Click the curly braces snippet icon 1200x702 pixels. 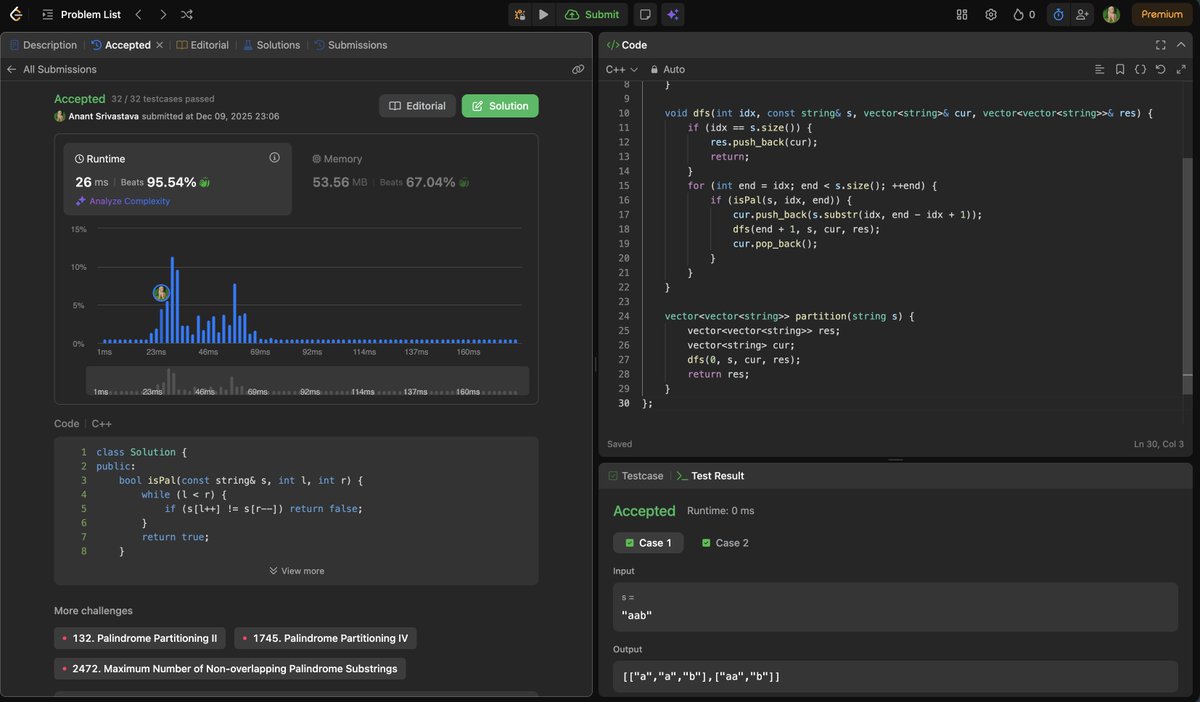[x=1140, y=69]
